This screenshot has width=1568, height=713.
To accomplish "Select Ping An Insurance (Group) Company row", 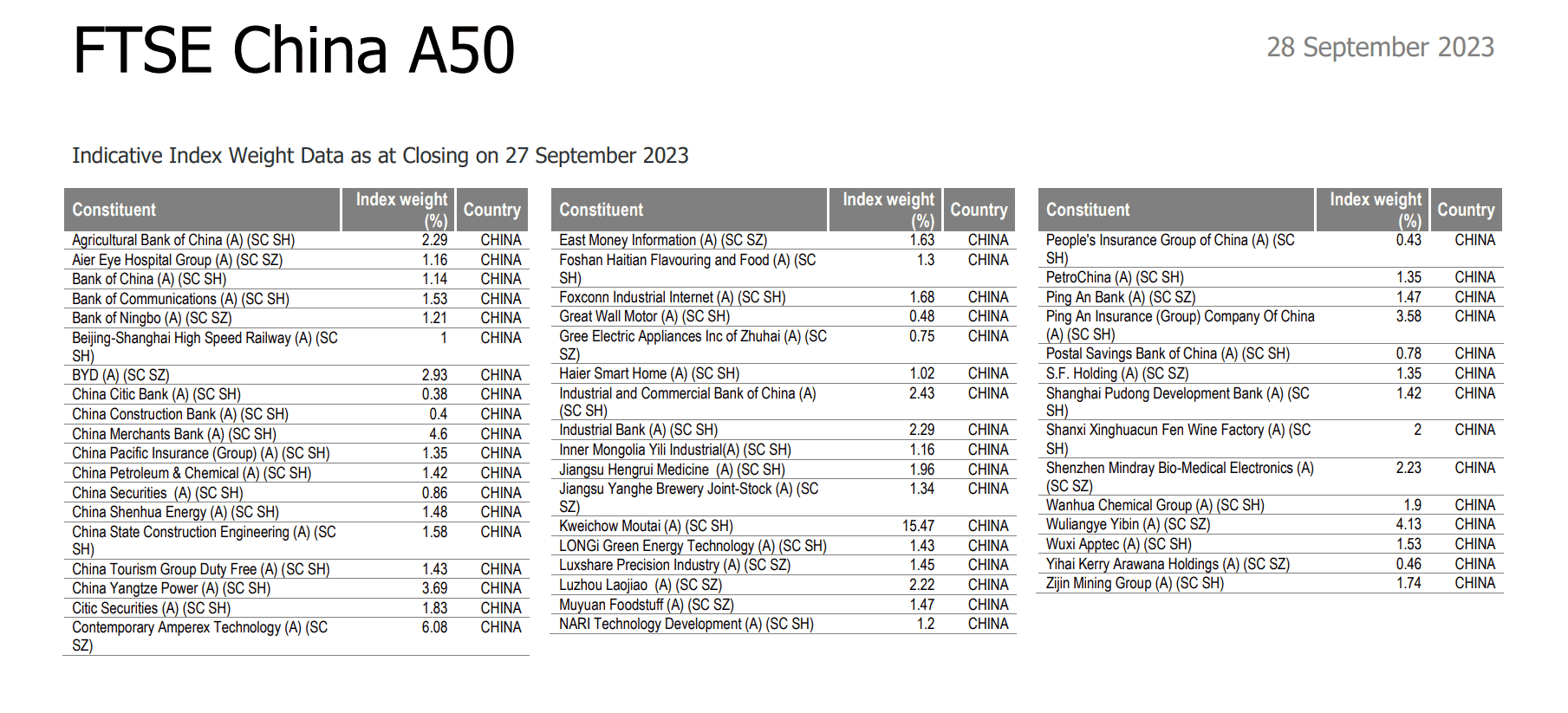I will (x=1271, y=326).
